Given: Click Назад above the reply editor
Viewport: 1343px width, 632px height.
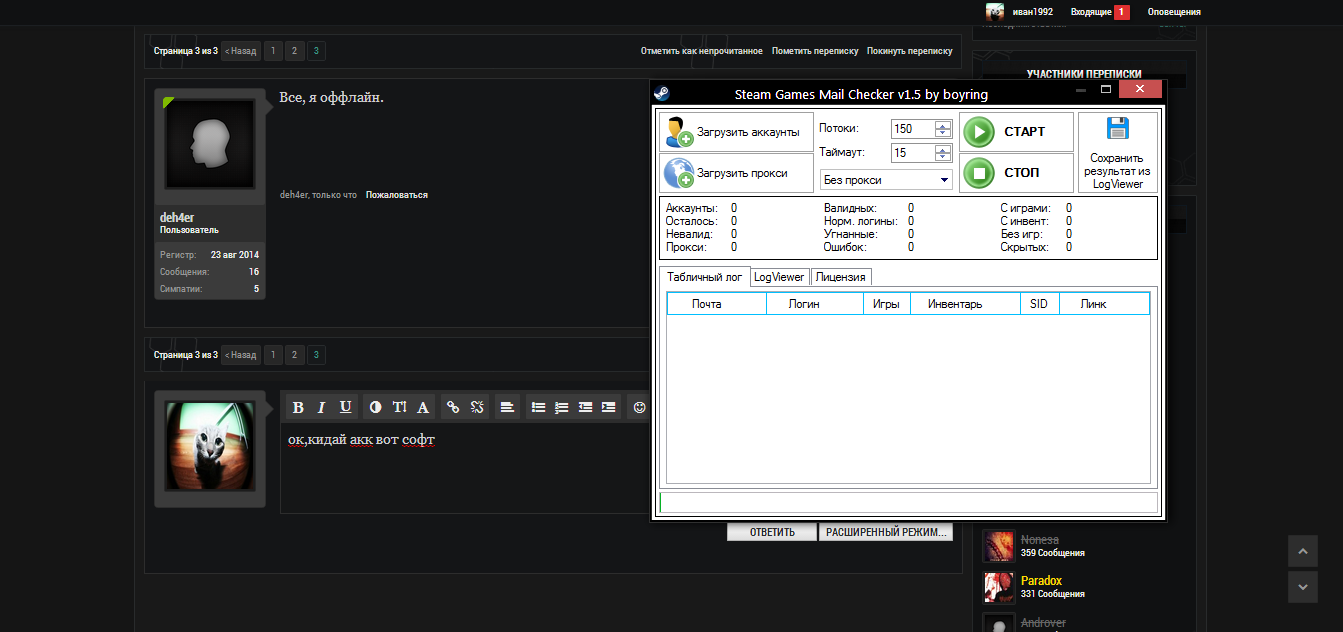Looking at the screenshot, I should pos(240,355).
